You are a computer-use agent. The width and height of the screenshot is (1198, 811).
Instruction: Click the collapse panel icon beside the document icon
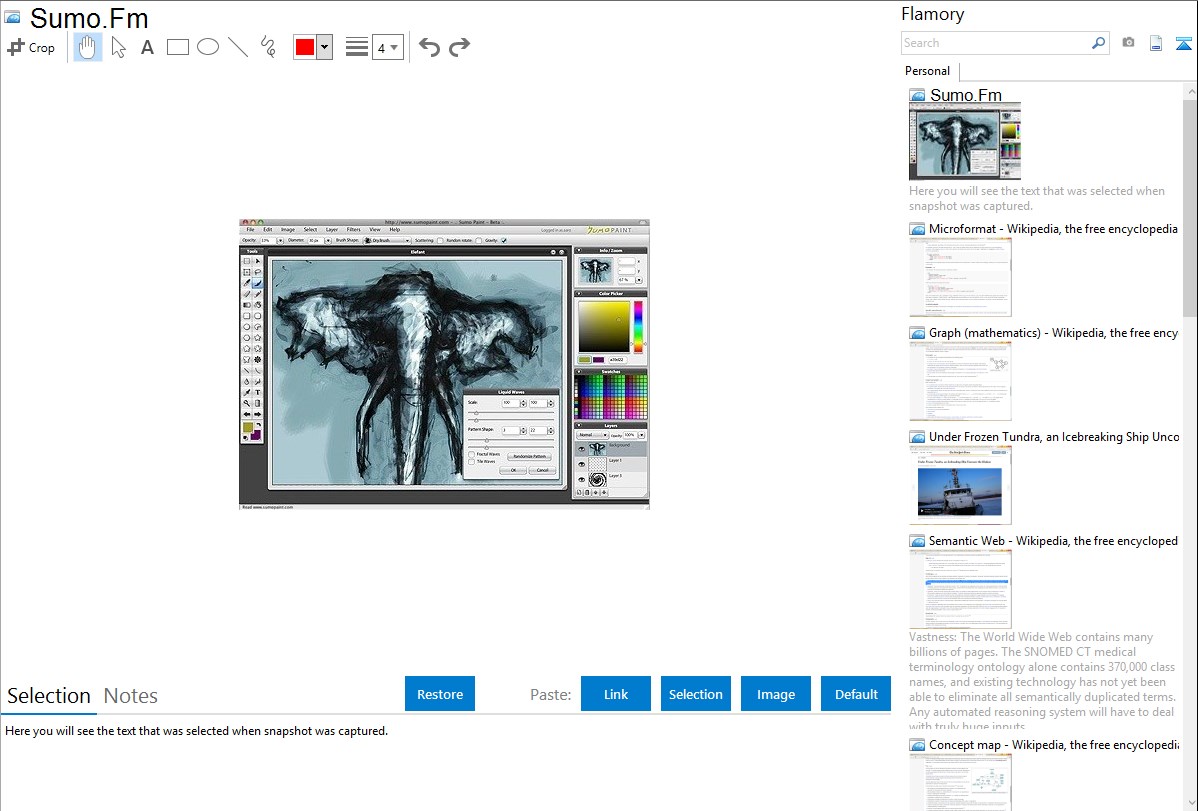pyautogui.click(x=1183, y=44)
